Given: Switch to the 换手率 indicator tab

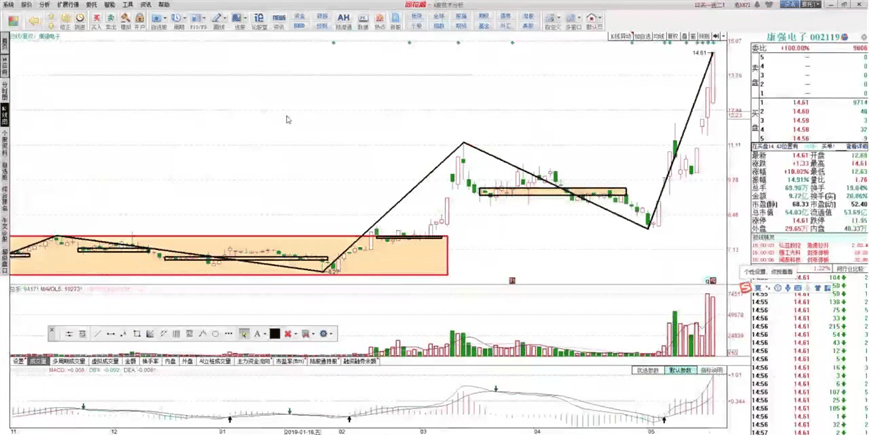Looking at the screenshot, I should tap(150, 361).
